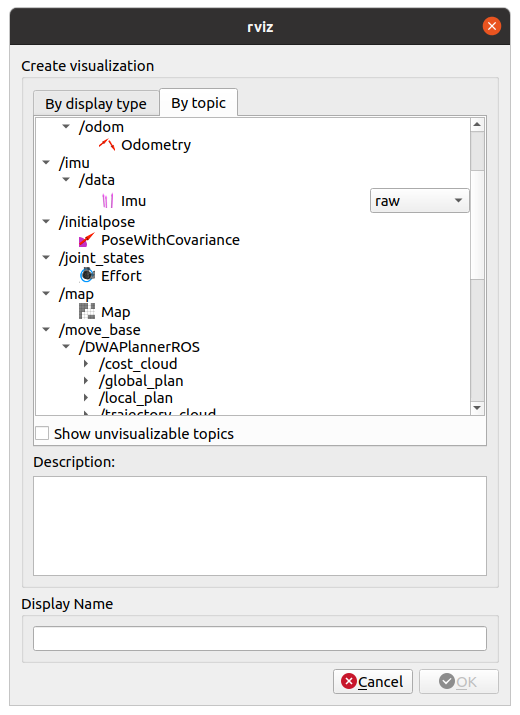
Task: Expand the /global_plan topic
Action: pyautogui.click(x=86, y=381)
